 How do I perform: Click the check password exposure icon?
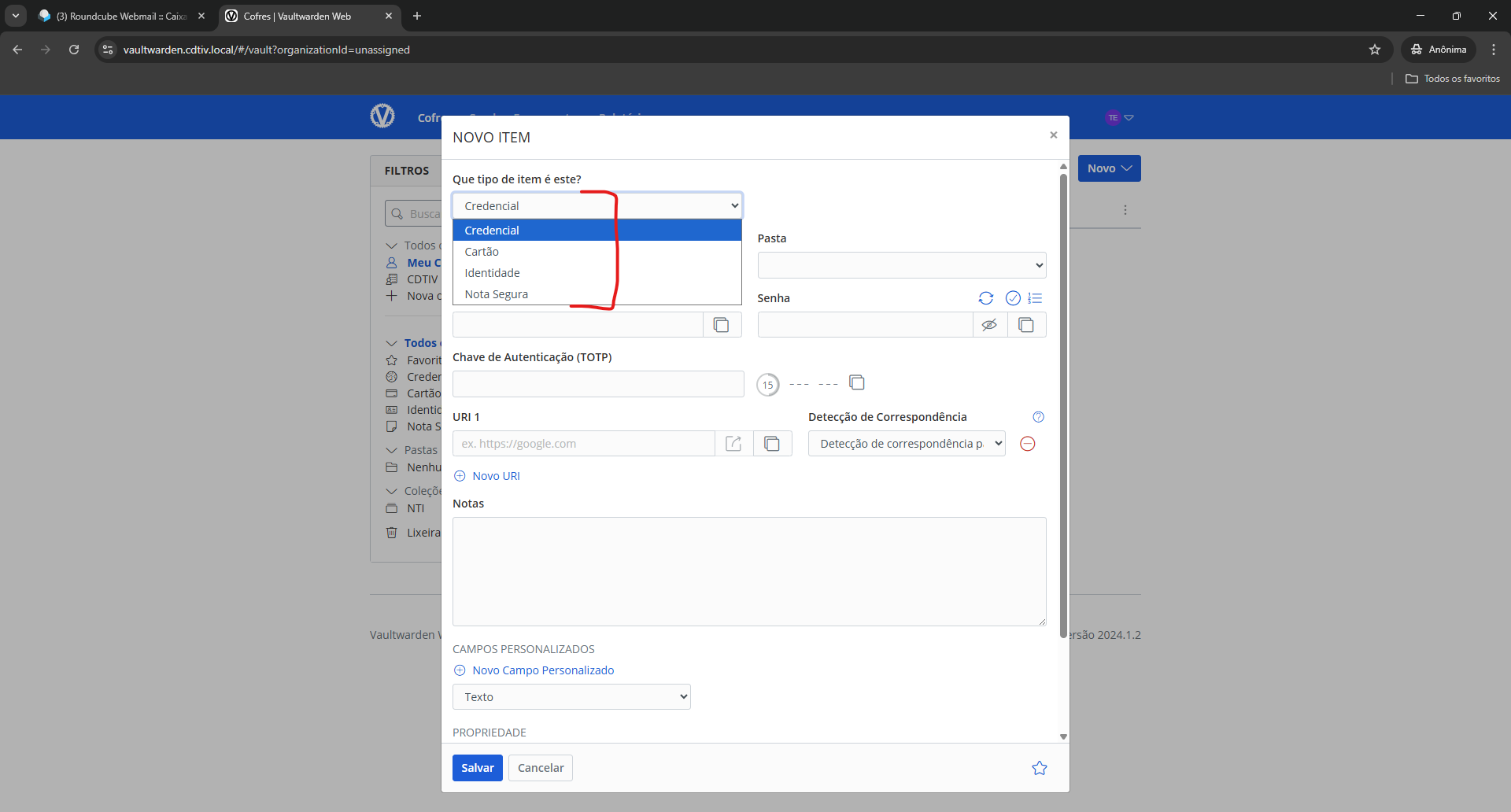[x=1013, y=298]
